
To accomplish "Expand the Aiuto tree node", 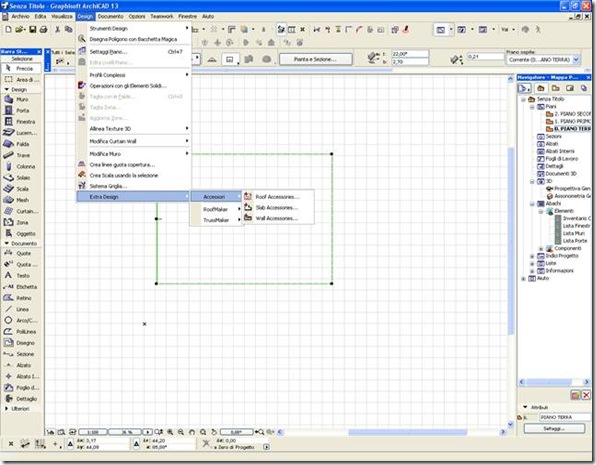I will (524, 278).
